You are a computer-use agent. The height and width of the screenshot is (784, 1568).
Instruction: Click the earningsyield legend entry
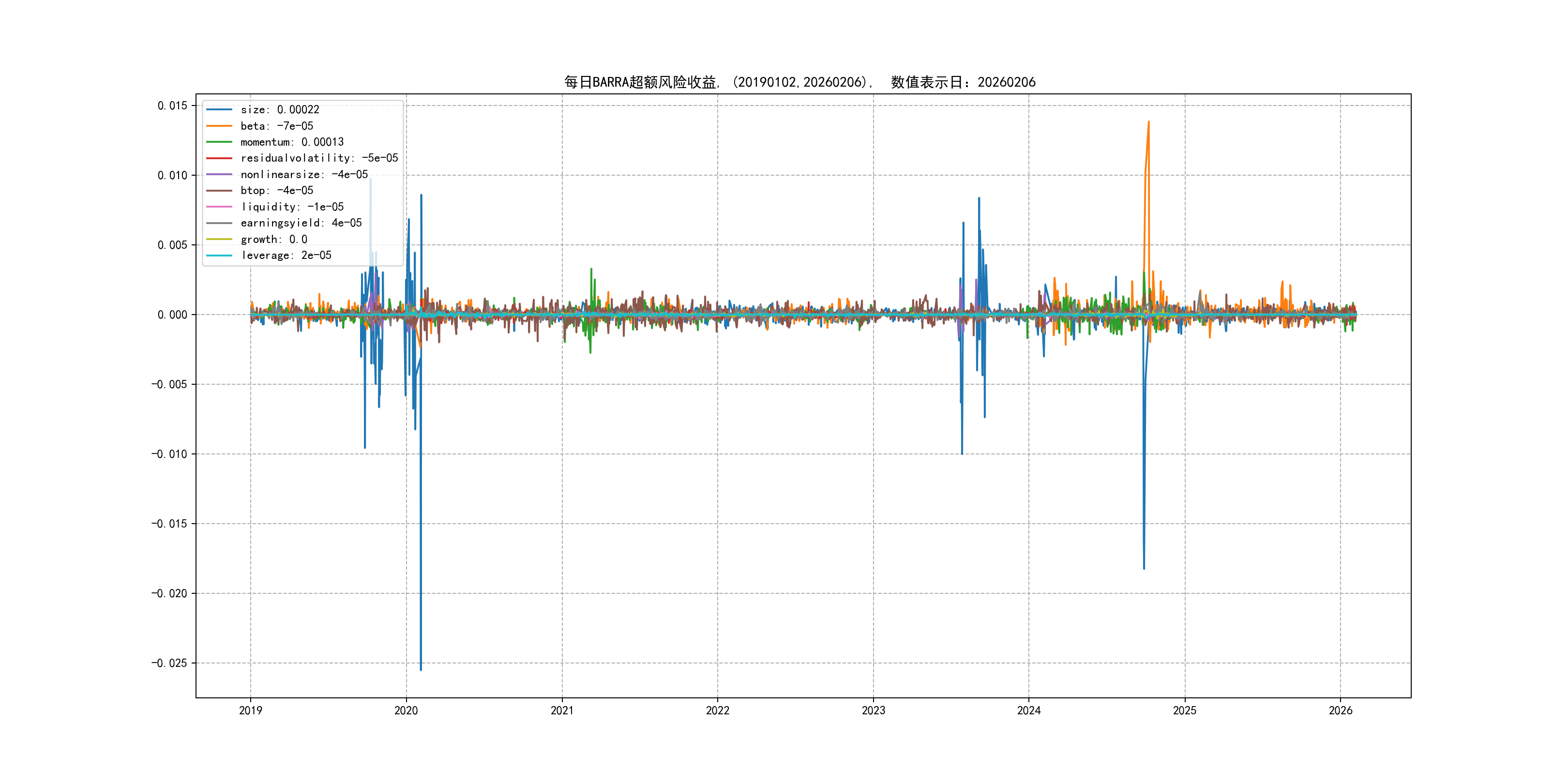click(x=301, y=223)
